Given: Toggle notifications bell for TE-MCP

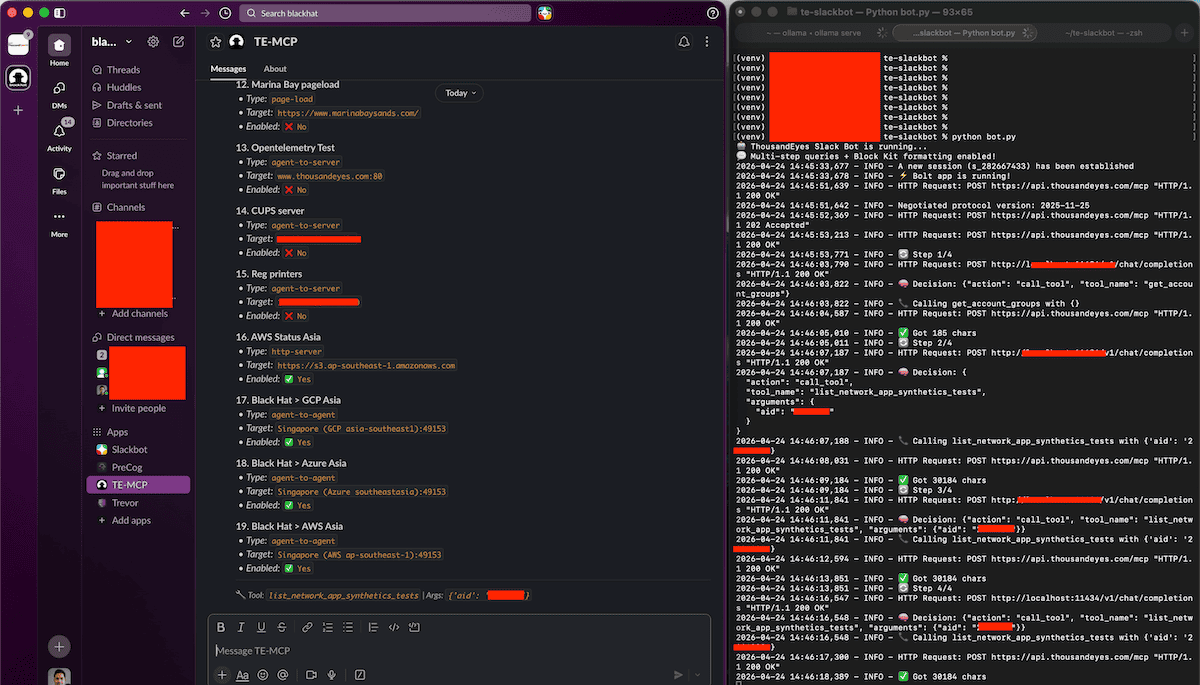Looking at the screenshot, I should 684,42.
